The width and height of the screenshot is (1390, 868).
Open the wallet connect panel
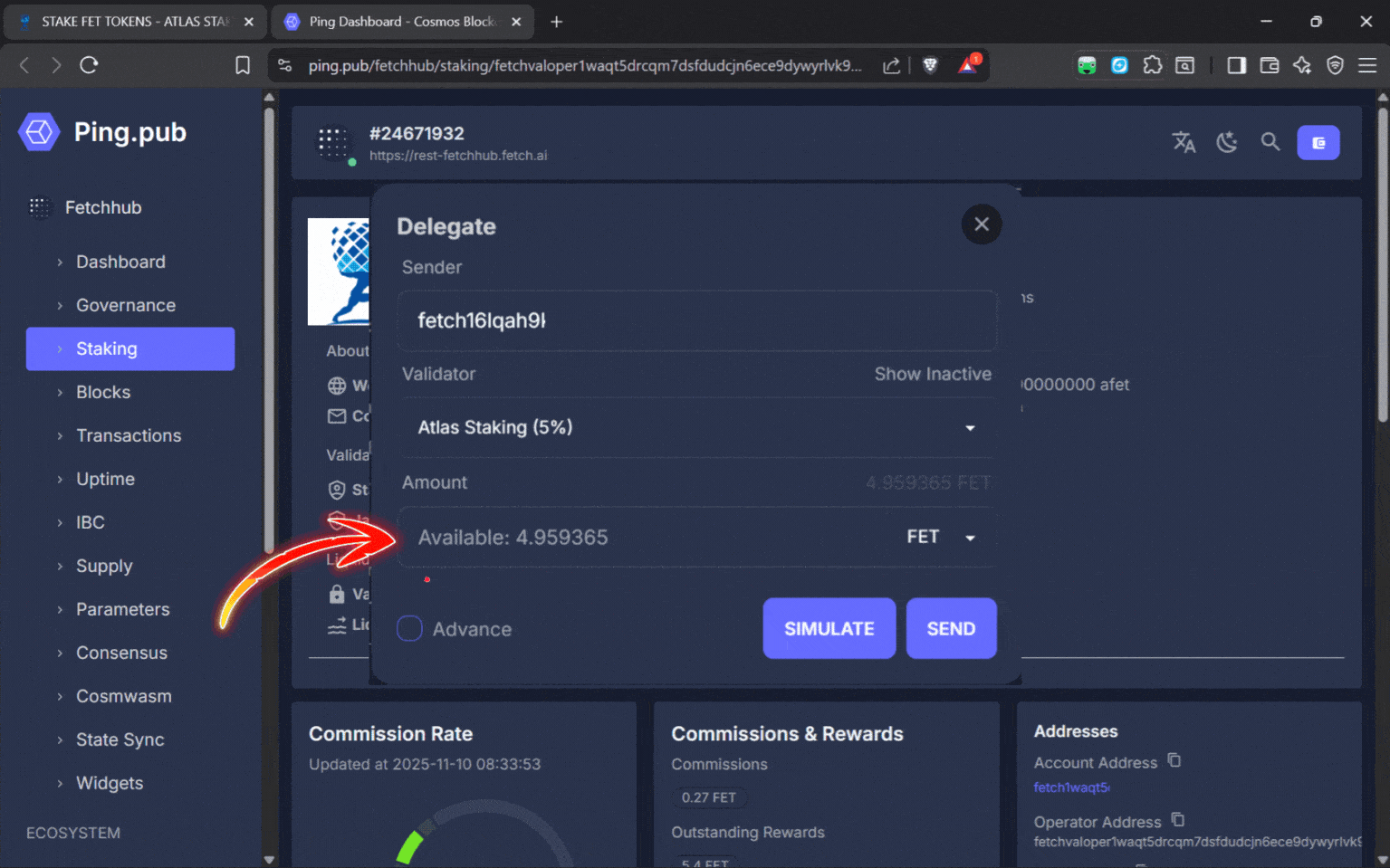(x=1318, y=142)
